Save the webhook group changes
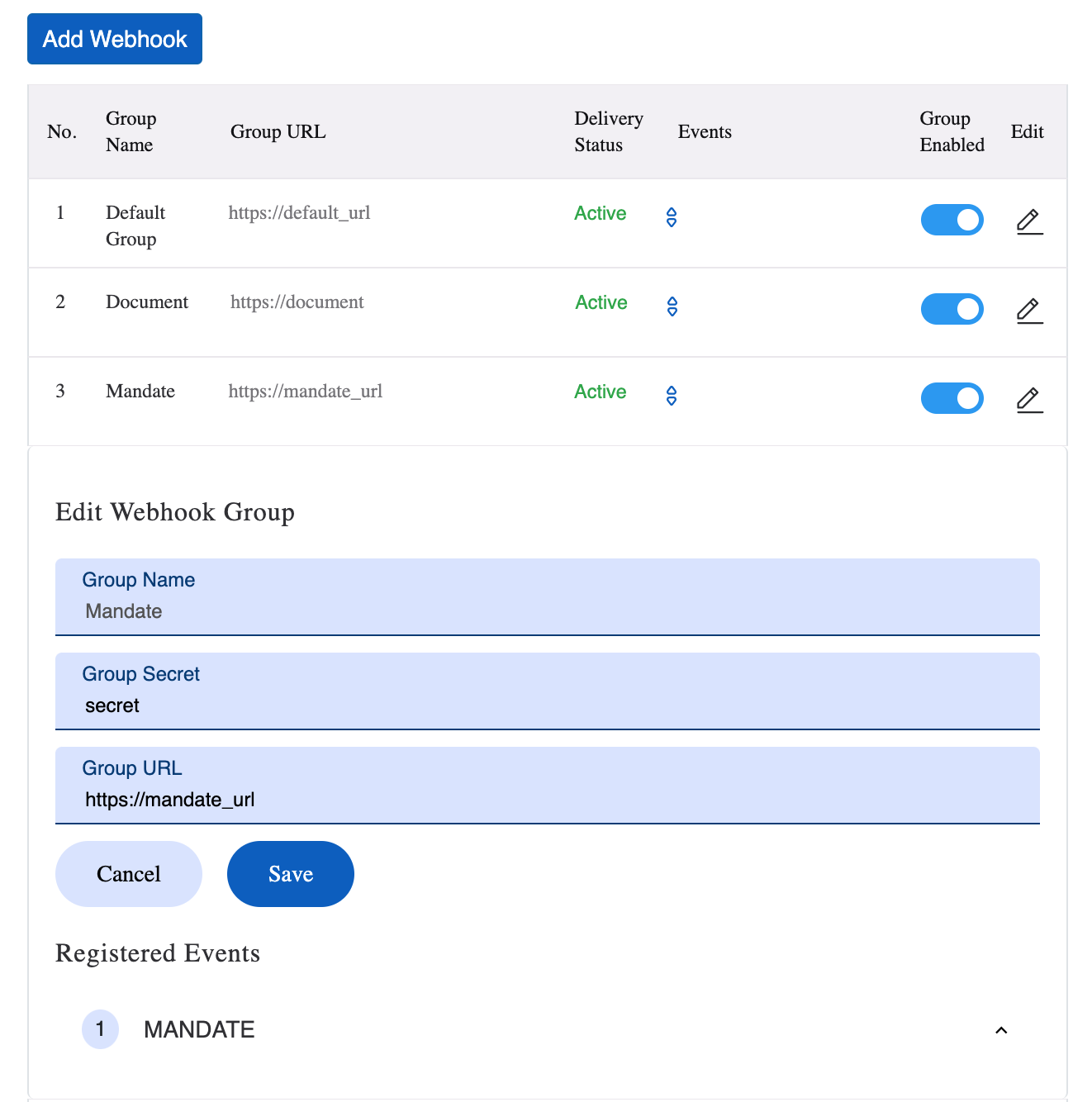 290,874
